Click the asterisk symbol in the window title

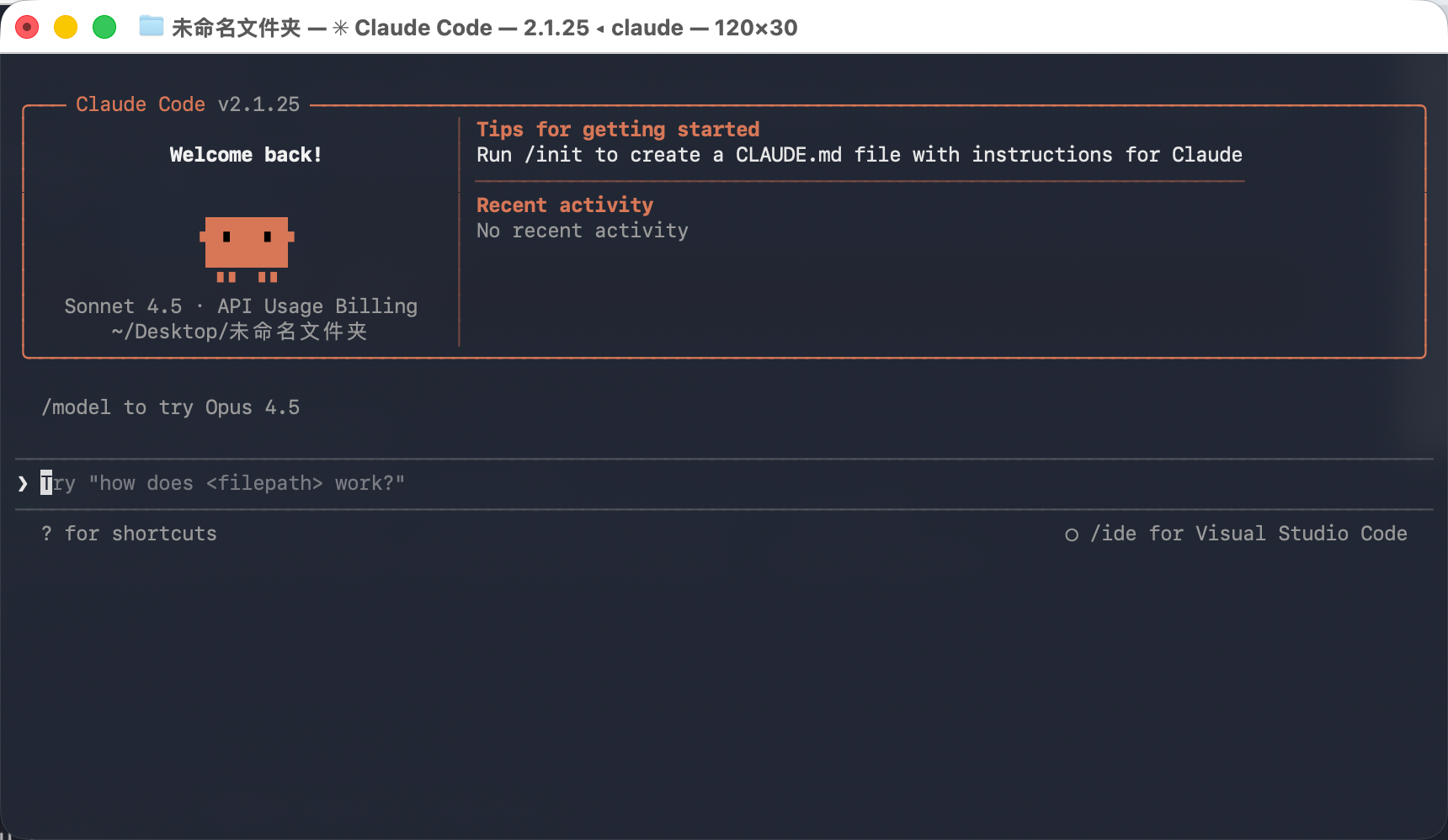point(340,28)
